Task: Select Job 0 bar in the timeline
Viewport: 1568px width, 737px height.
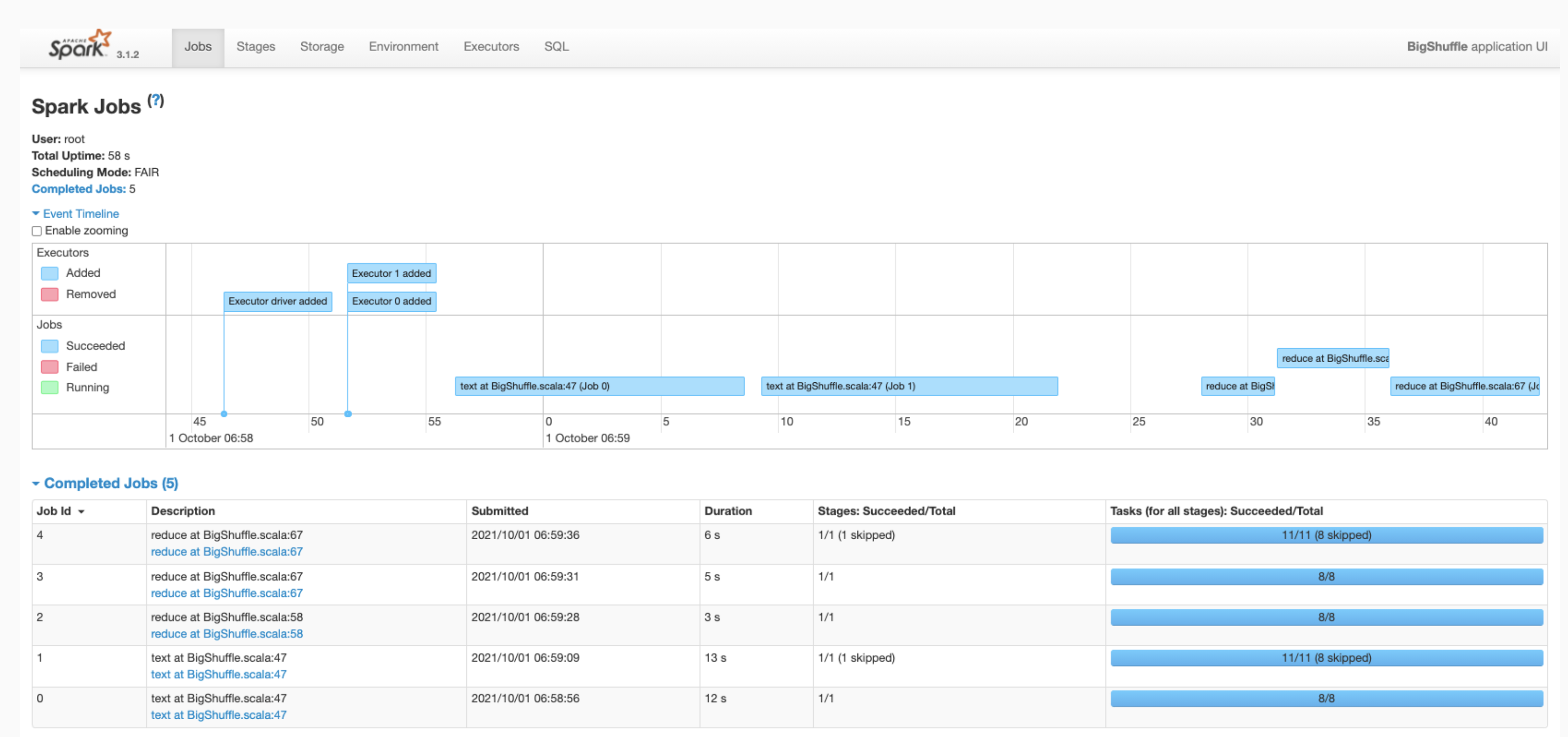Action: click(x=599, y=386)
